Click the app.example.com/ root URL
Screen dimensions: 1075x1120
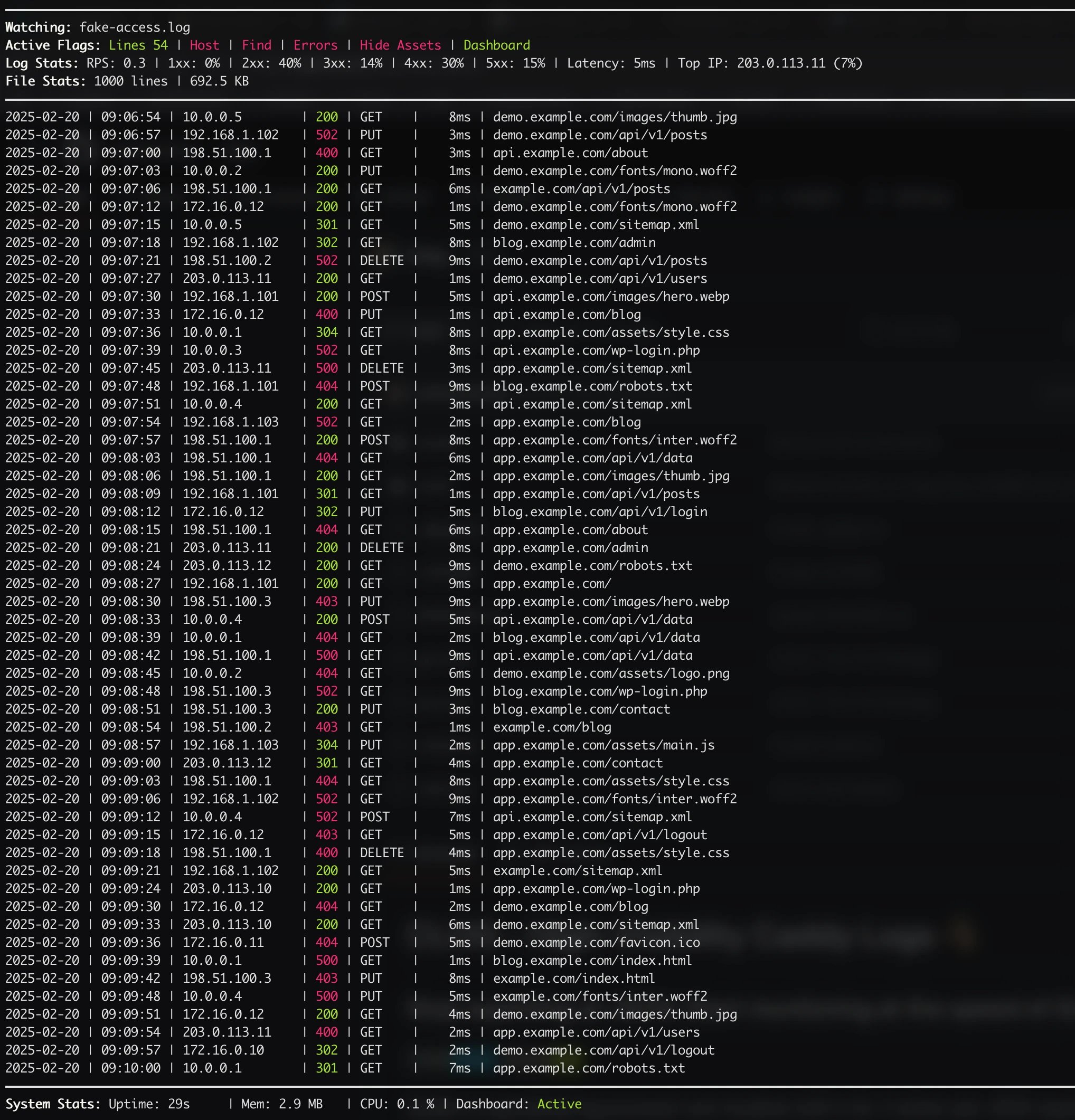(552, 584)
